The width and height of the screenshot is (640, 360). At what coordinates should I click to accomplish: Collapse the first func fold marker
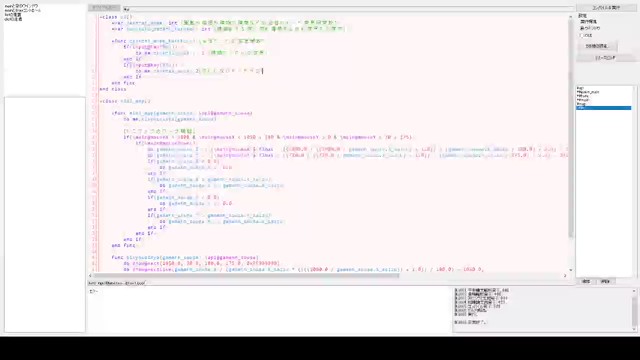tap(113, 41)
